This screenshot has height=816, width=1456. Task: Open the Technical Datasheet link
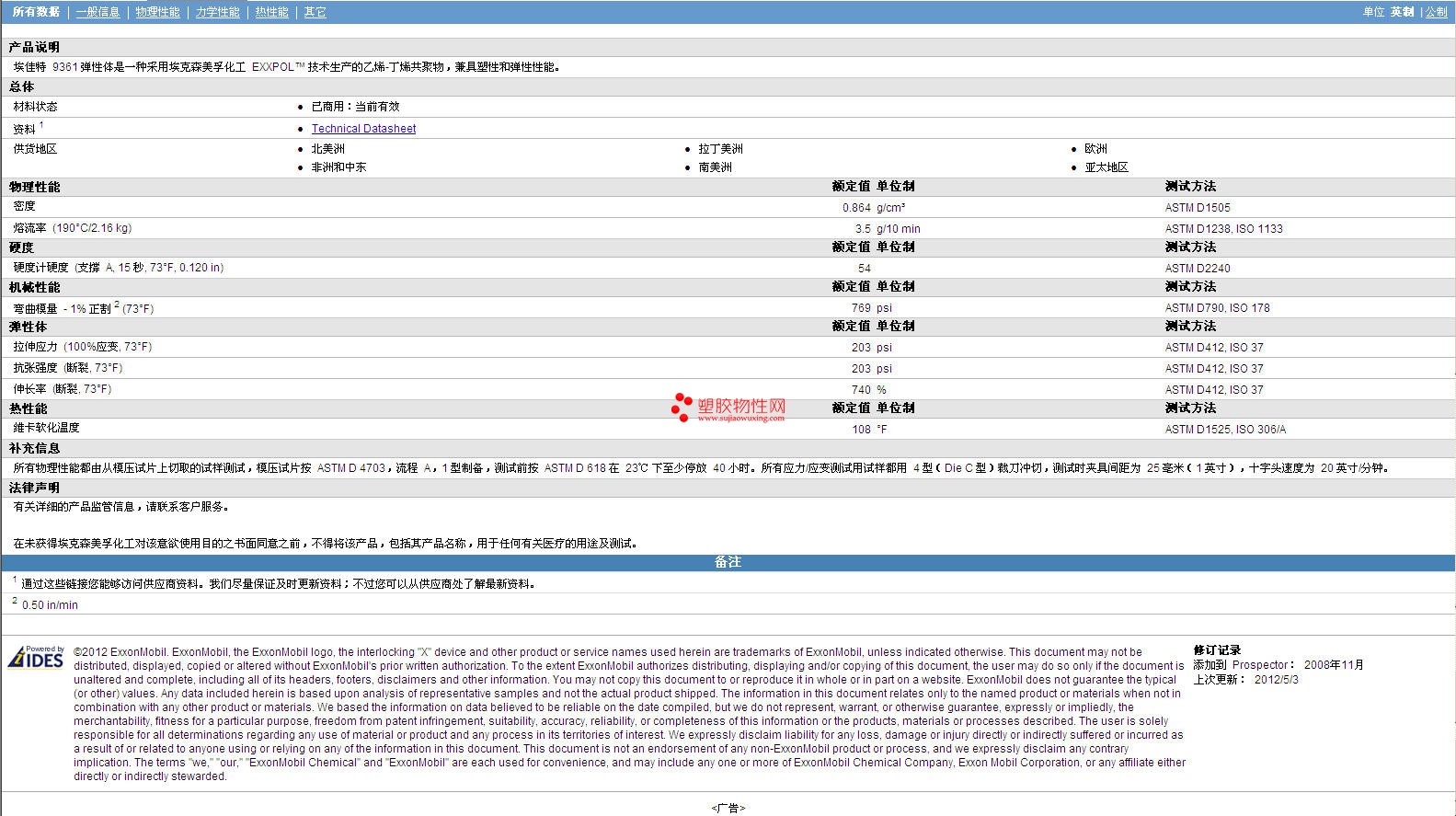tap(363, 129)
